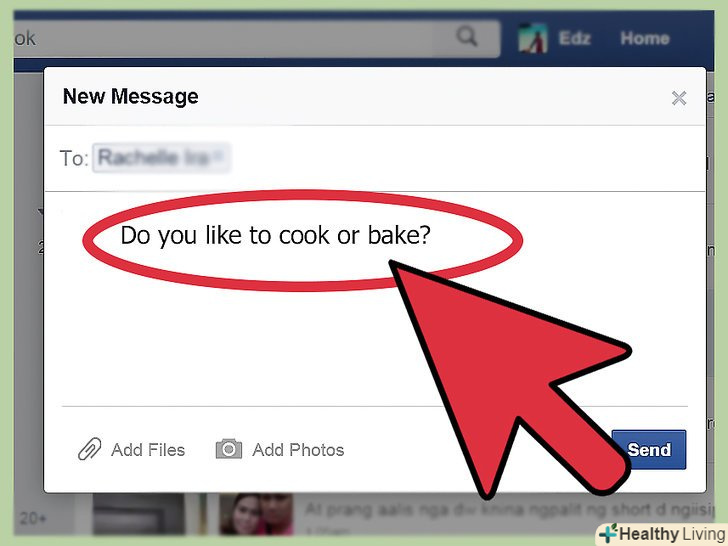
Task: Click the paperclip Add Files icon
Action: pyautogui.click(x=89, y=449)
